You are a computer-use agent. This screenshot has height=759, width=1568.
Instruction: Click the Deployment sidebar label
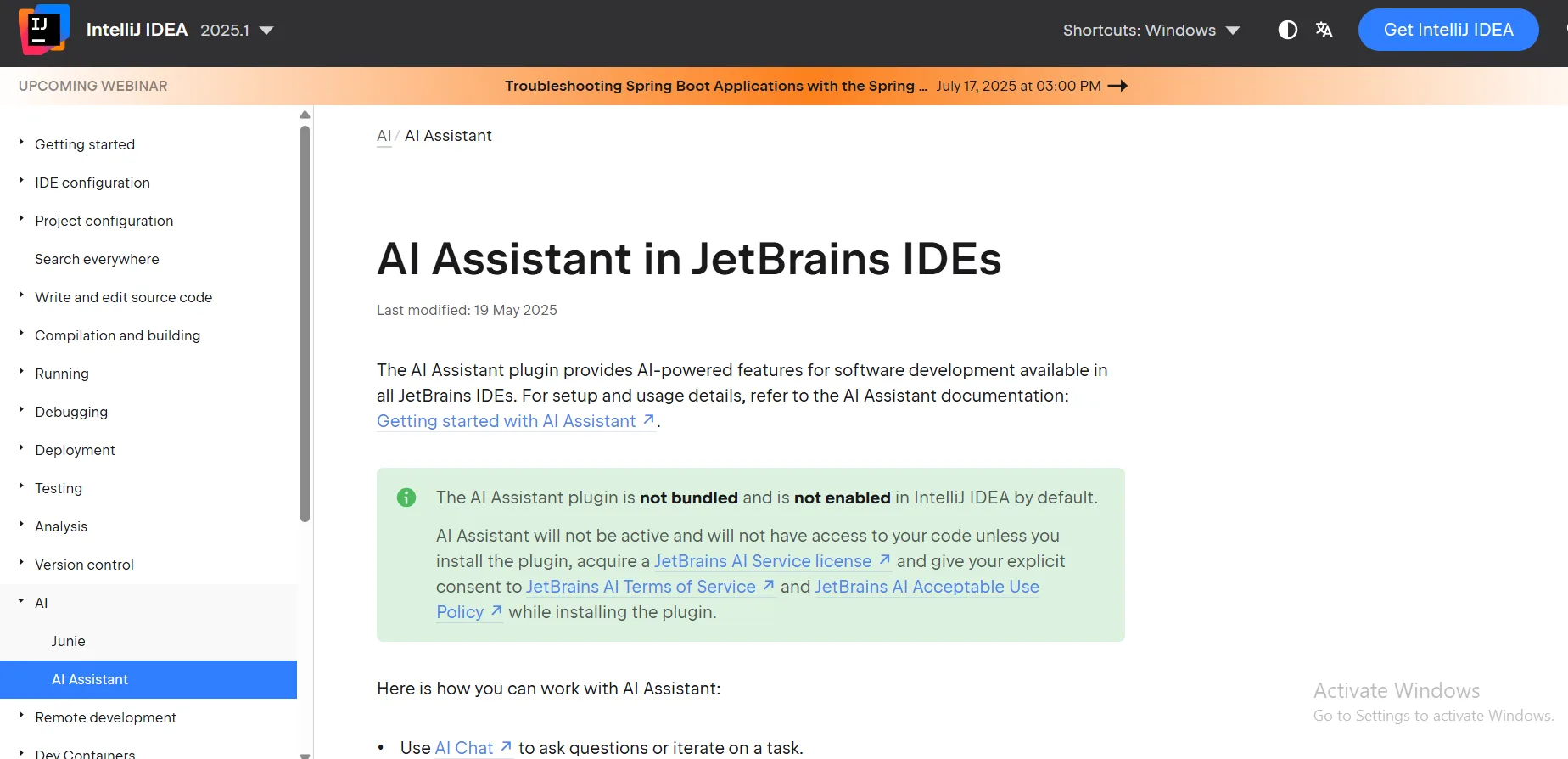coord(75,450)
